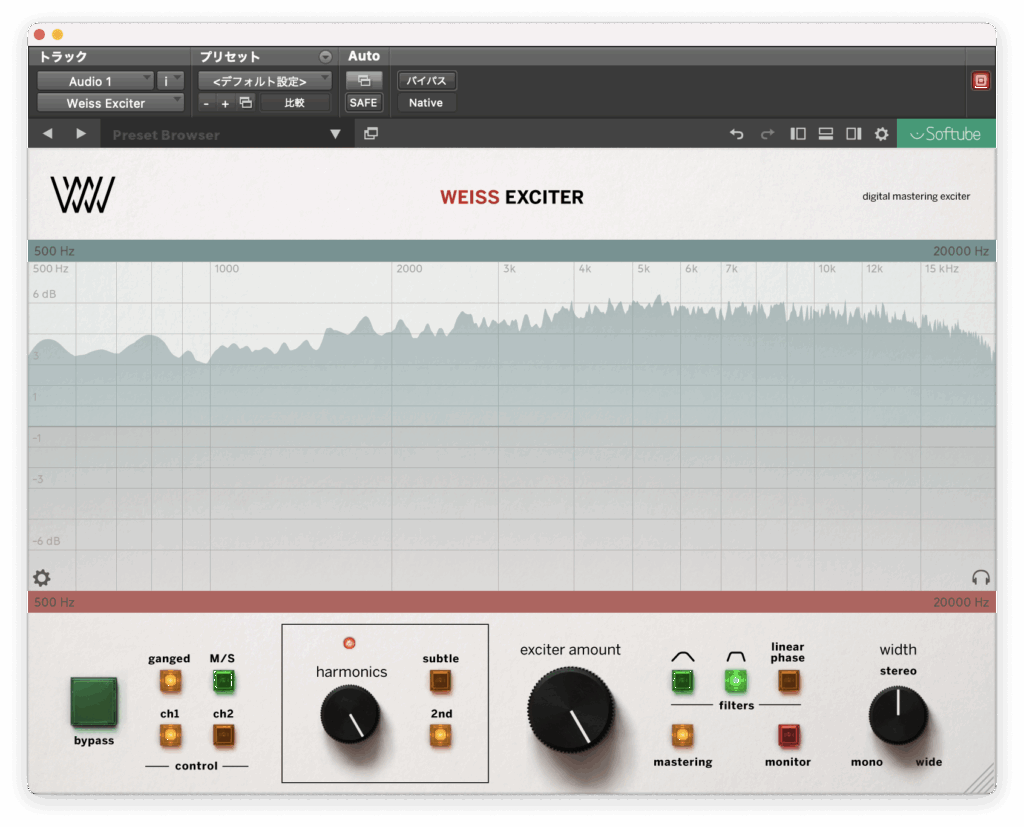
Task: Toggle the ch2 control button
Action: (x=223, y=736)
